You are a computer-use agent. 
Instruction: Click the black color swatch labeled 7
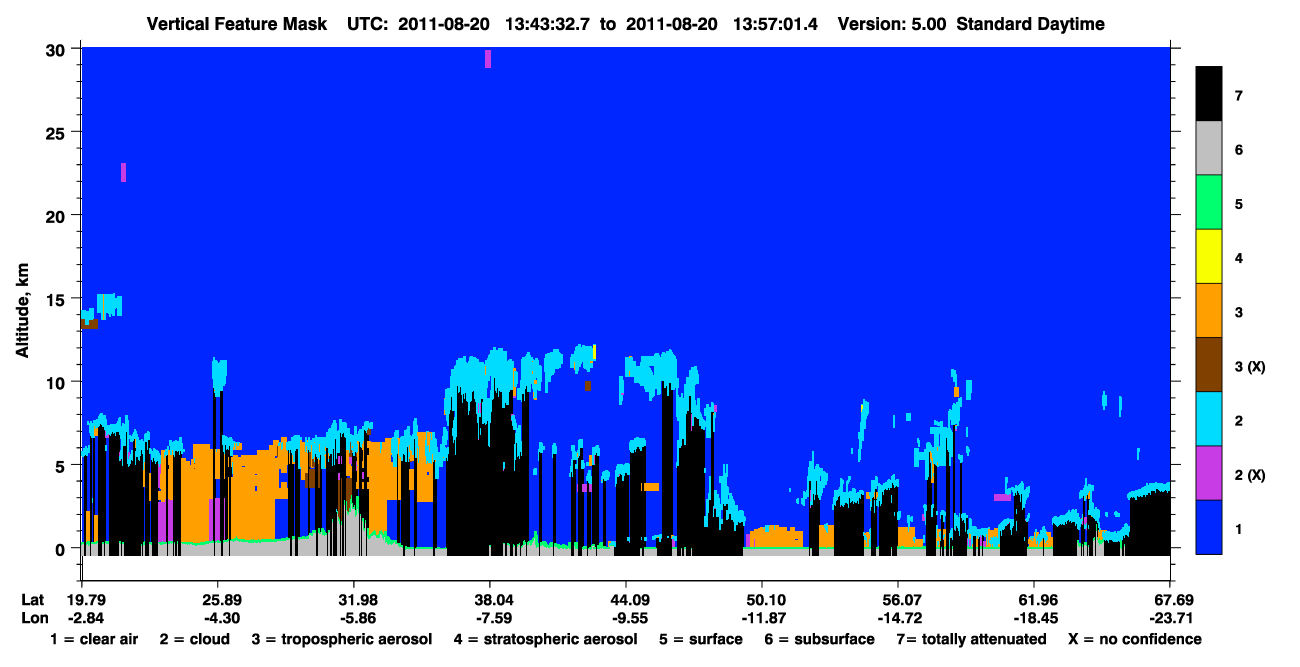pos(1209,95)
